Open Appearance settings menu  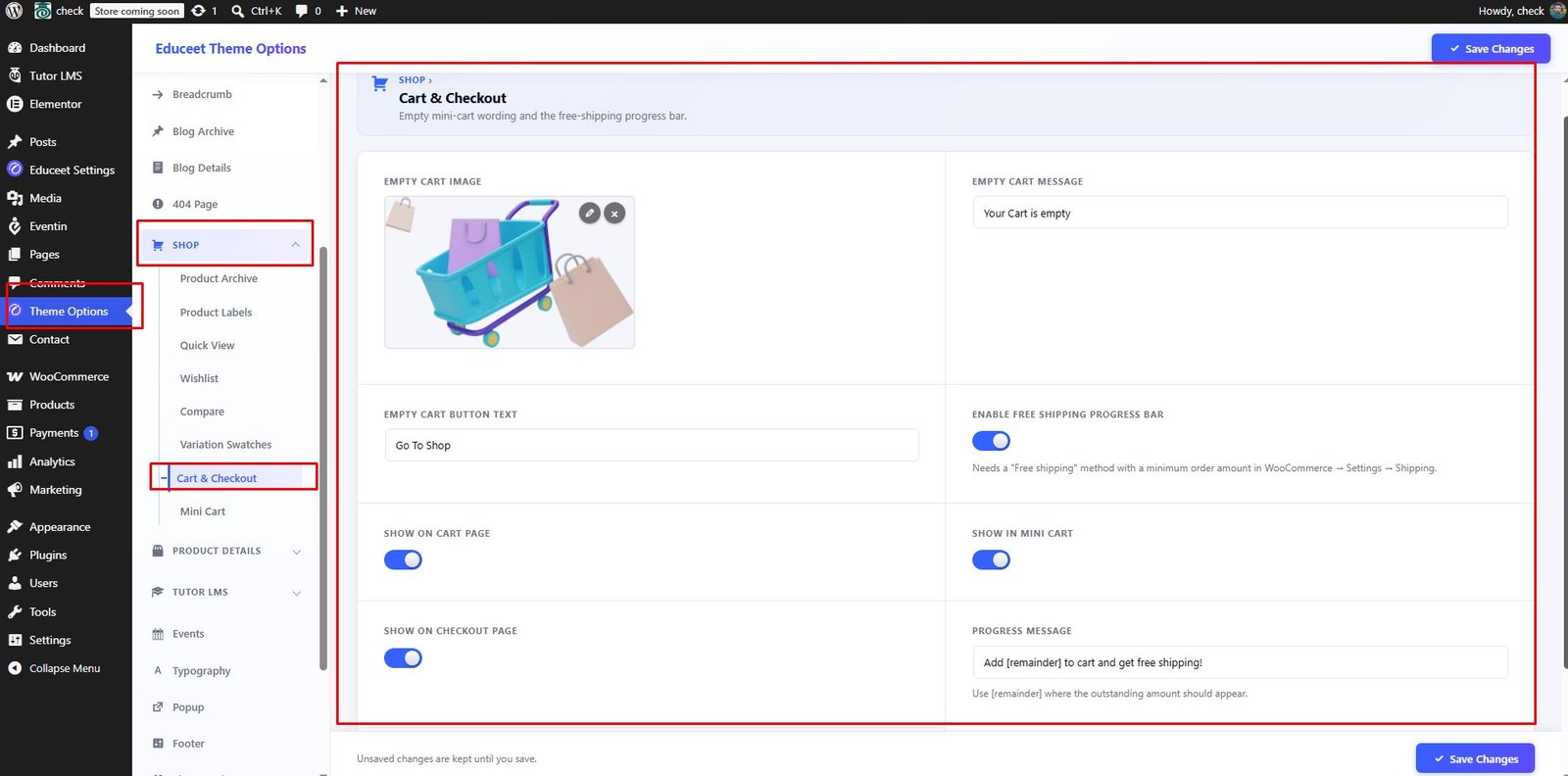60,527
